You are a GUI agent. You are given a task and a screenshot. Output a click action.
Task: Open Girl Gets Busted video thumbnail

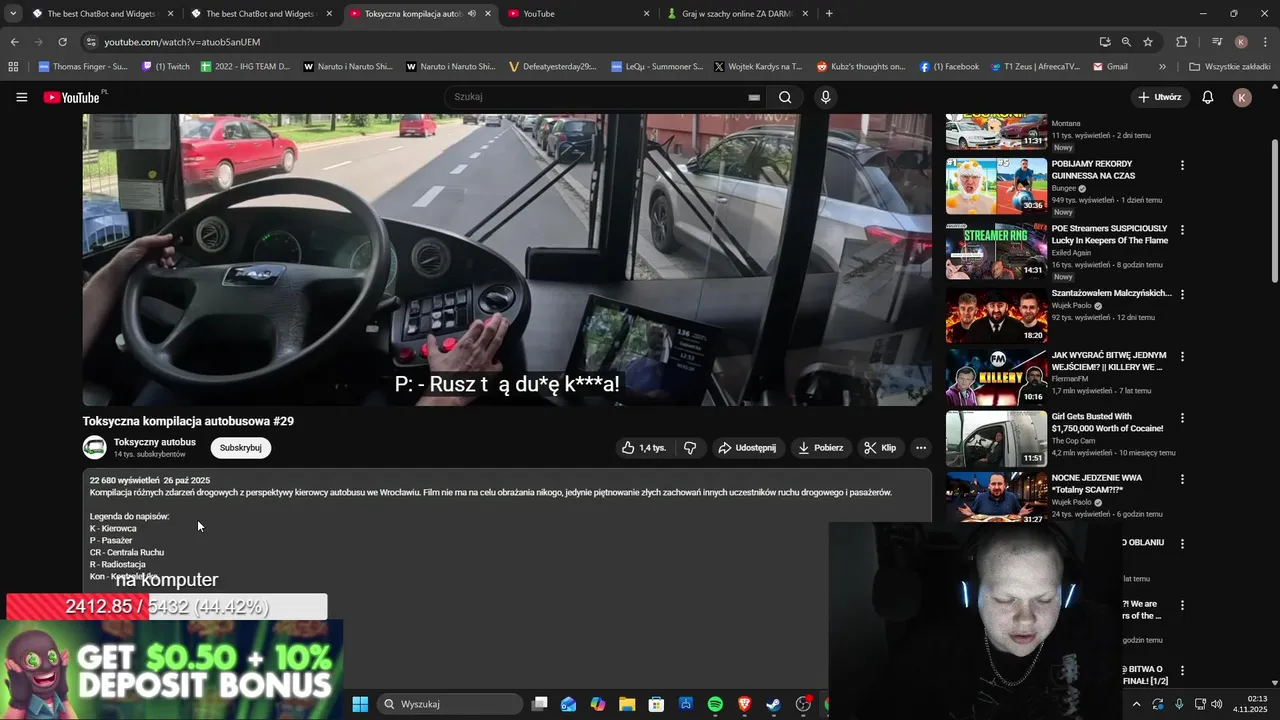(996, 439)
